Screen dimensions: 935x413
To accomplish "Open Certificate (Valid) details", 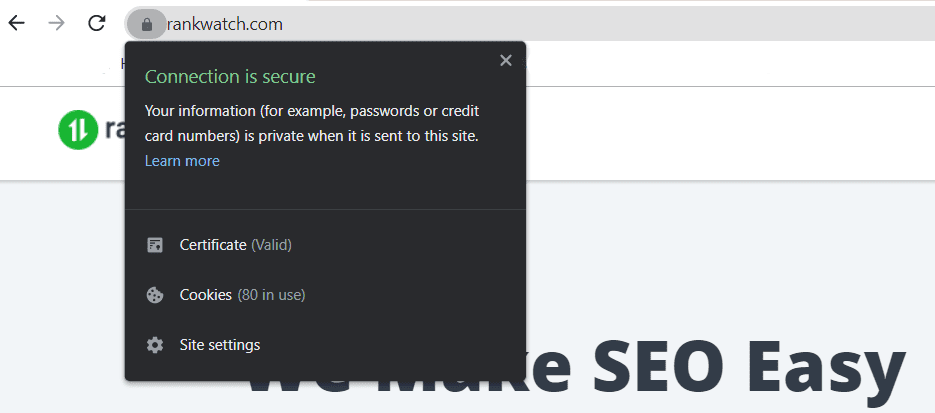I will (235, 245).
